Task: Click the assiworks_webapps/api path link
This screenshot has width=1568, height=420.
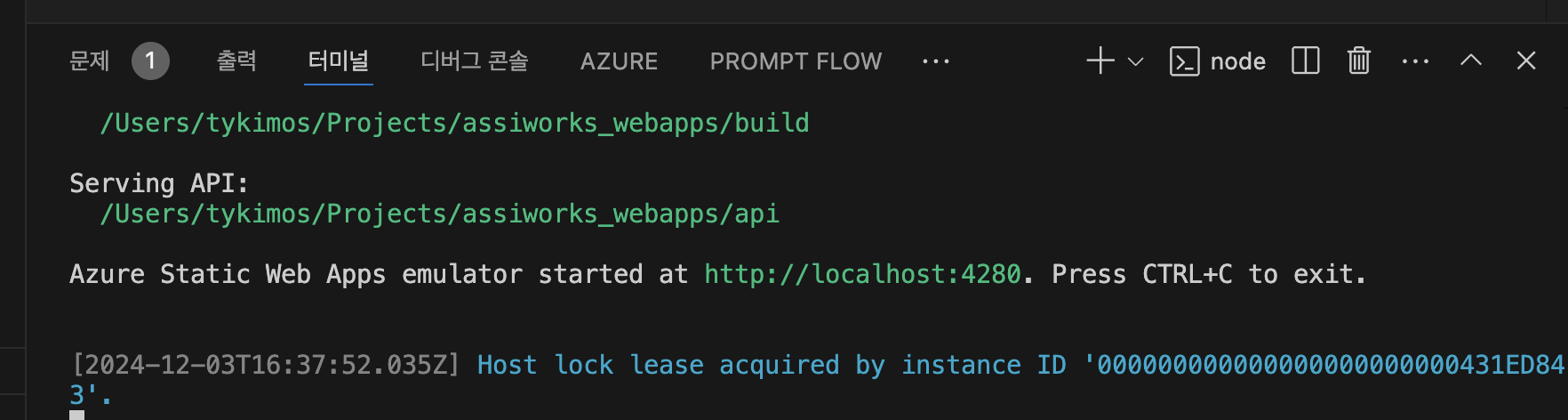Action: (439, 214)
